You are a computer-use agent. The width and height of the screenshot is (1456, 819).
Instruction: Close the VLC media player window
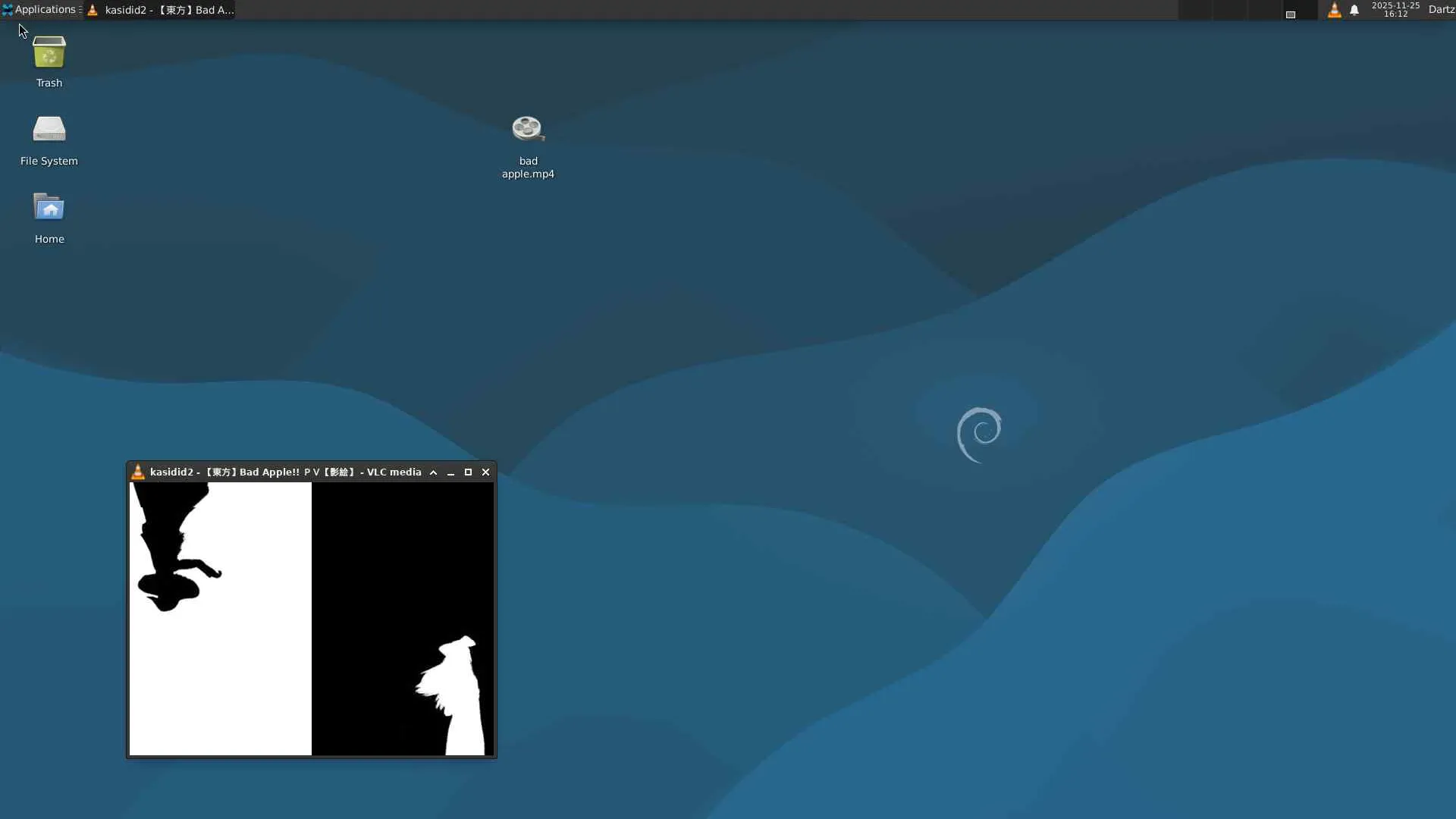pyautogui.click(x=486, y=472)
